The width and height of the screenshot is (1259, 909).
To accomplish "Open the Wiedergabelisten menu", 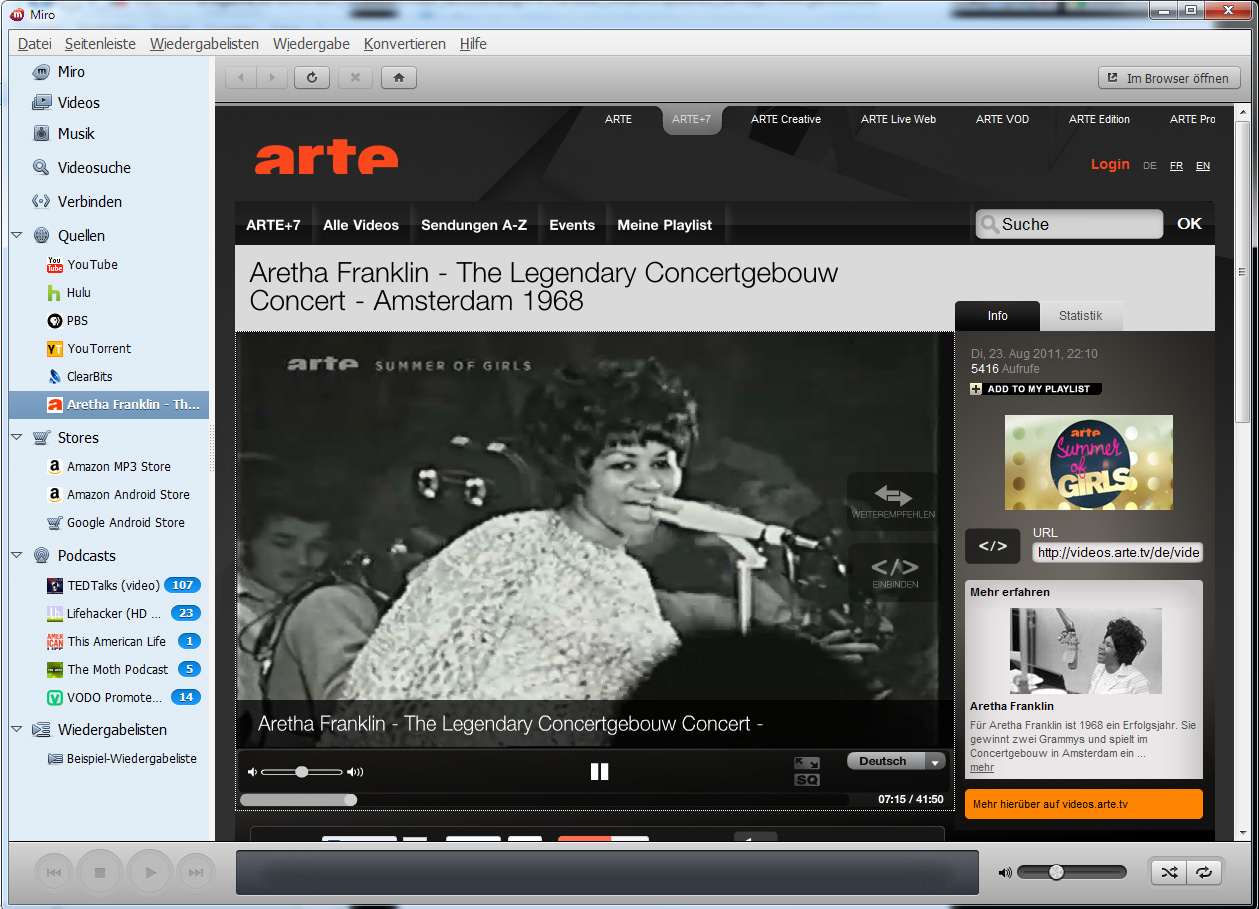I will pos(204,44).
